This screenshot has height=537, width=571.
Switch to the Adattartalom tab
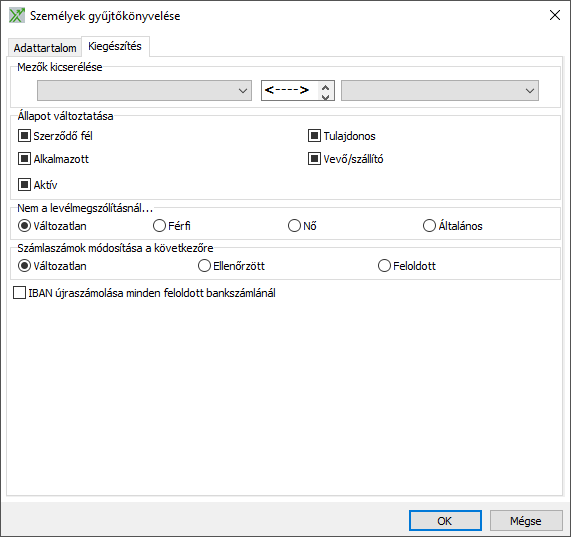45,48
